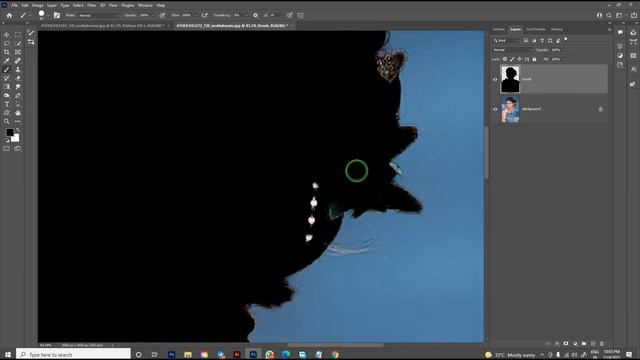The width and height of the screenshot is (640, 360).
Task: Click the add layer mask icon
Action: point(566,344)
